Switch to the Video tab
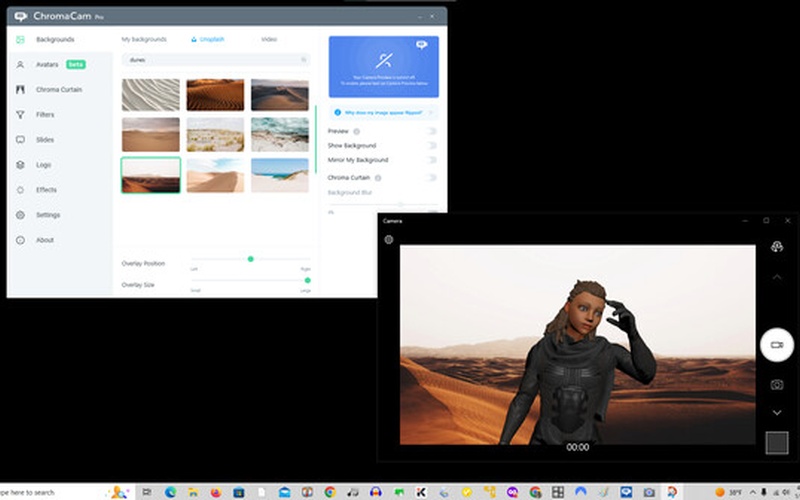Image resolution: width=800 pixels, height=500 pixels. 269,39
